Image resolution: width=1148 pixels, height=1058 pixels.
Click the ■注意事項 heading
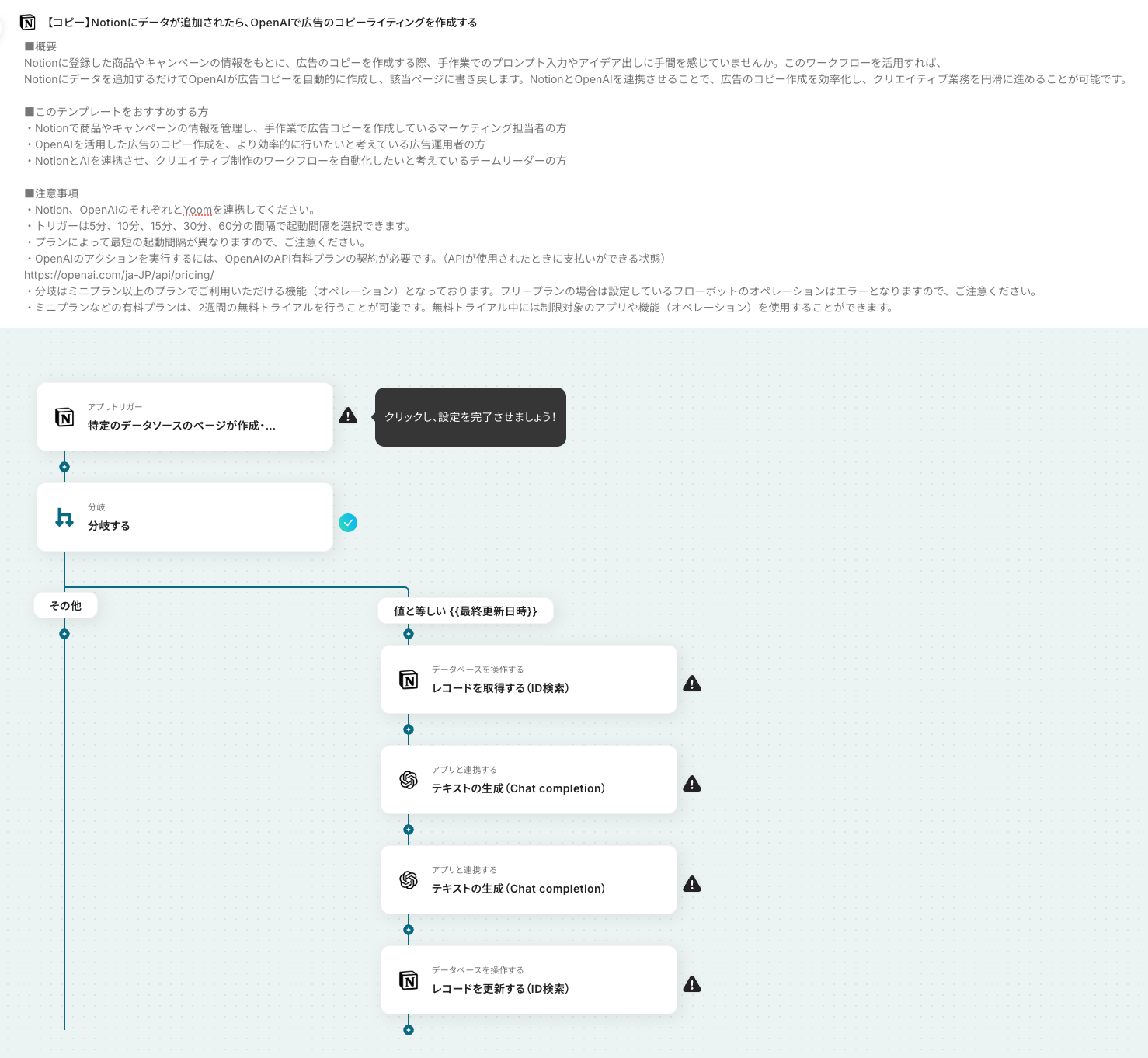[51, 193]
